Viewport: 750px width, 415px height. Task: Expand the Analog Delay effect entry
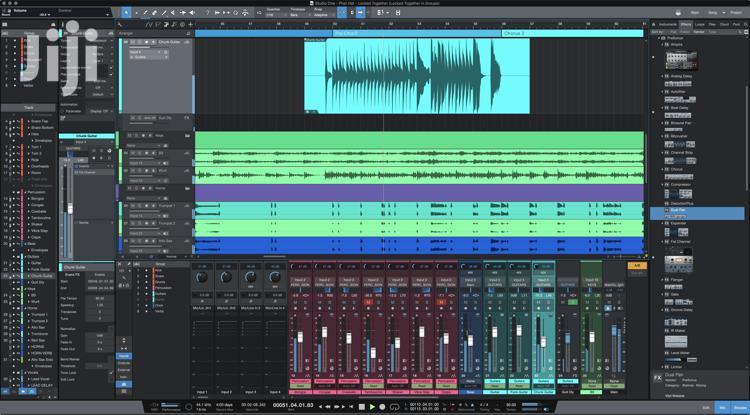point(662,76)
